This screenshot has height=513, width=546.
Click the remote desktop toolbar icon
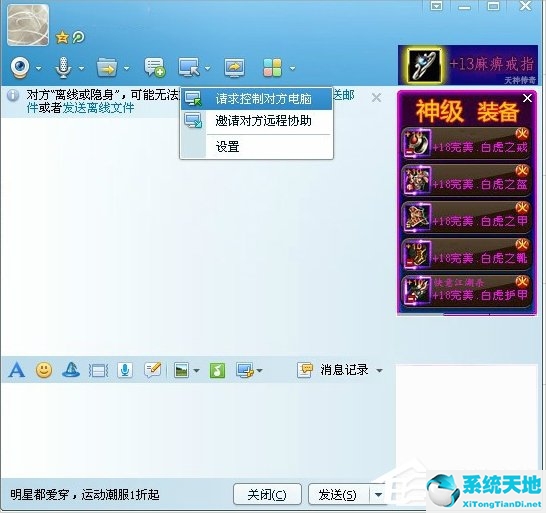tap(189, 67)
